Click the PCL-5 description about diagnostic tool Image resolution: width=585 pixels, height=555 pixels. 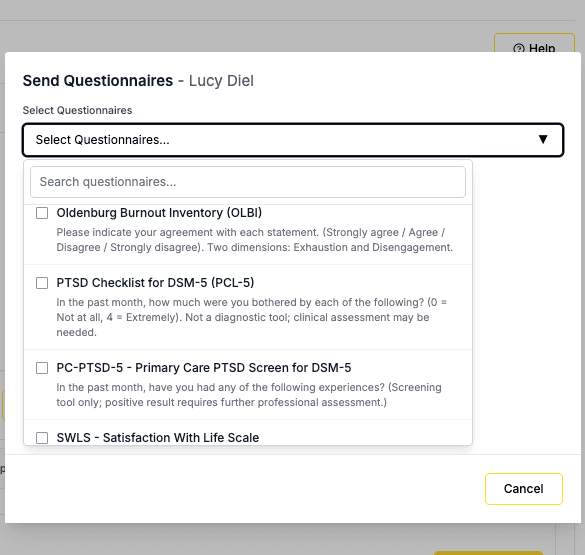(251, 317)
